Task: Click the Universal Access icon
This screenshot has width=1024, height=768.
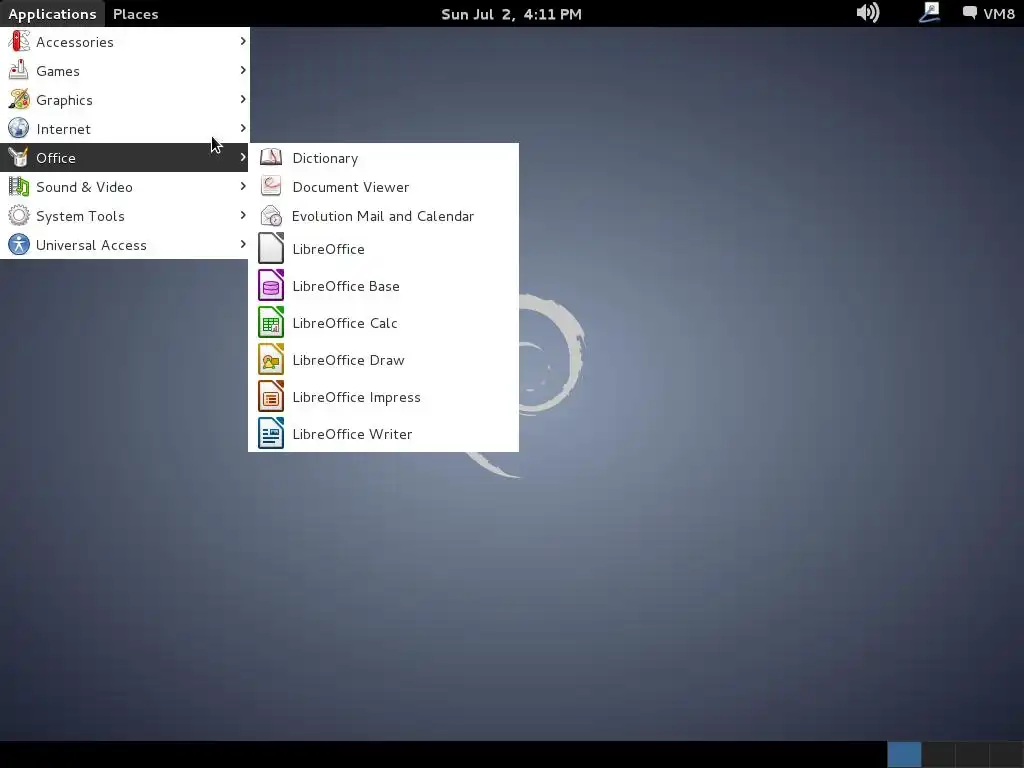Action: point(19,245)
